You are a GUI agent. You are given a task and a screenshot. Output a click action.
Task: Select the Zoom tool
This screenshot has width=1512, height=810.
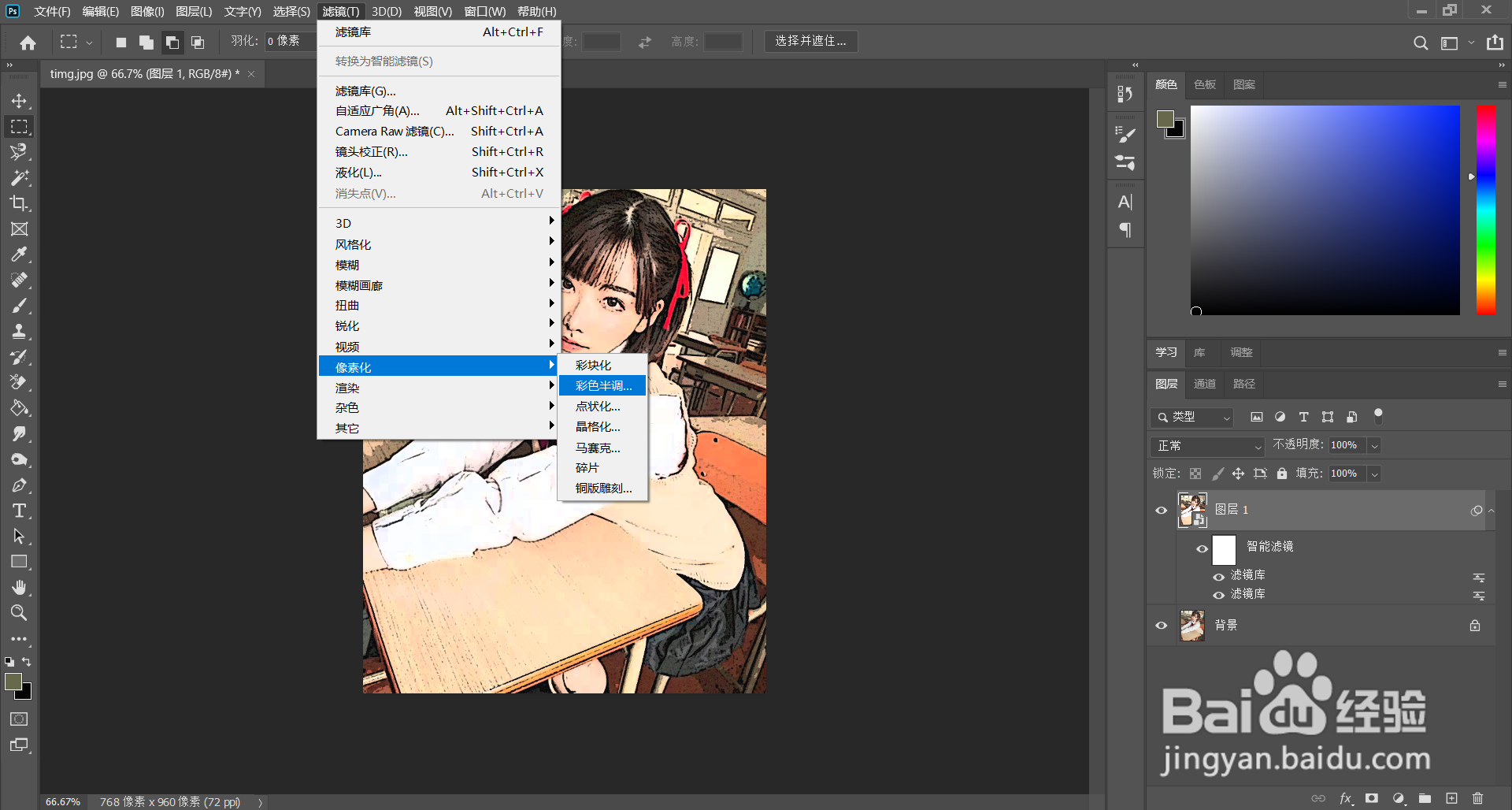[x=19, y=613]
